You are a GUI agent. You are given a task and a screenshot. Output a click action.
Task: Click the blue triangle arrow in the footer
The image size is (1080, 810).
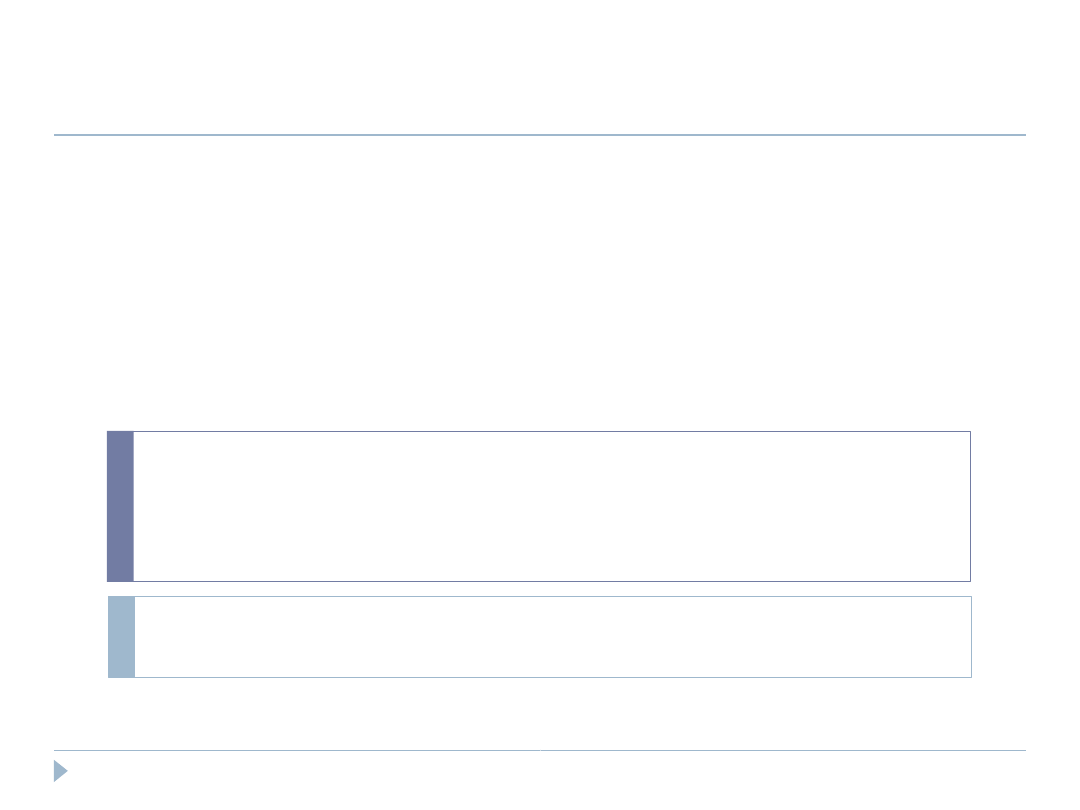(x=60, y=771)
